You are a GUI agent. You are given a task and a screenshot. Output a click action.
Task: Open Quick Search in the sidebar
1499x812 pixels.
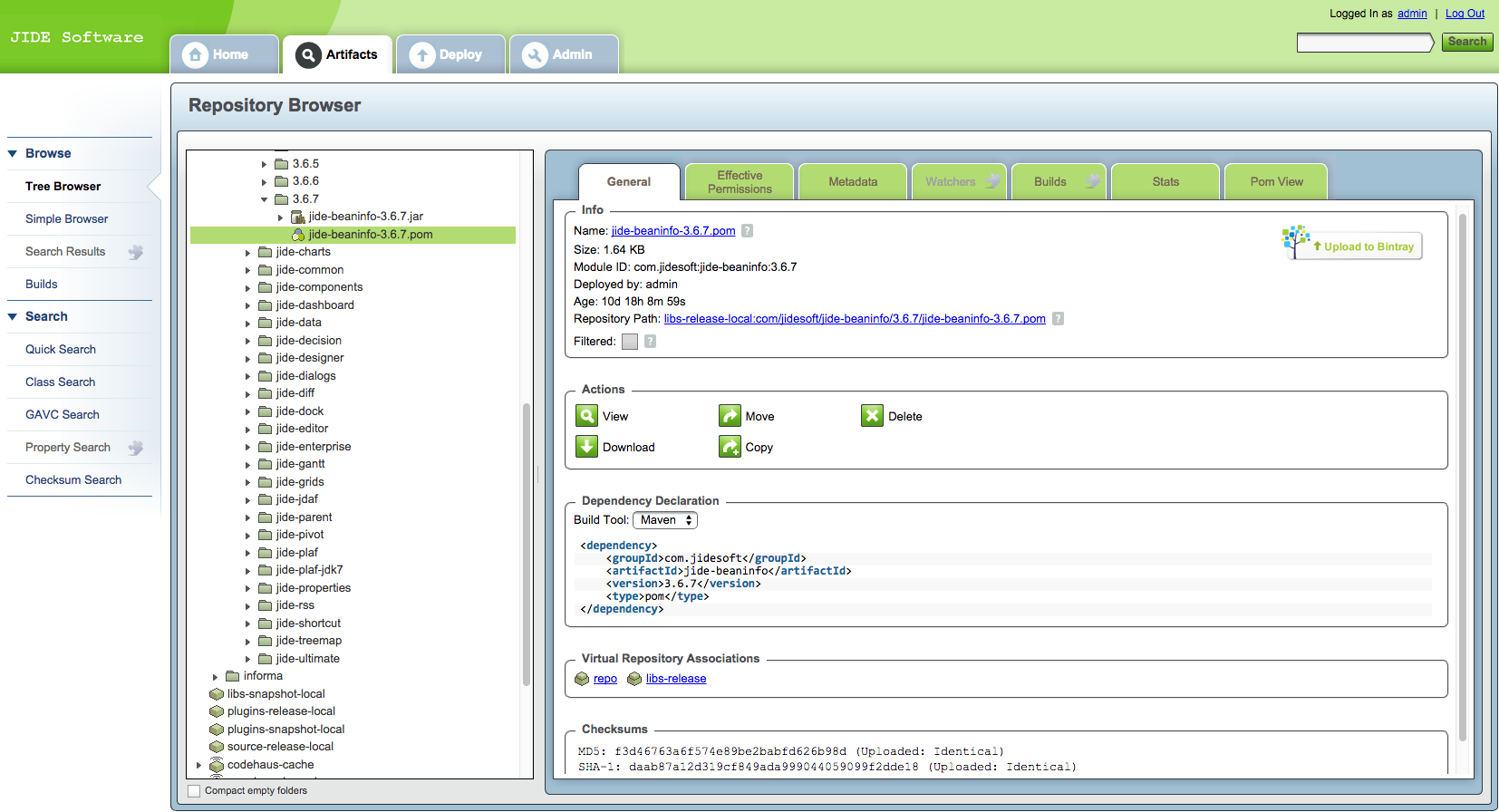[61, 350]
